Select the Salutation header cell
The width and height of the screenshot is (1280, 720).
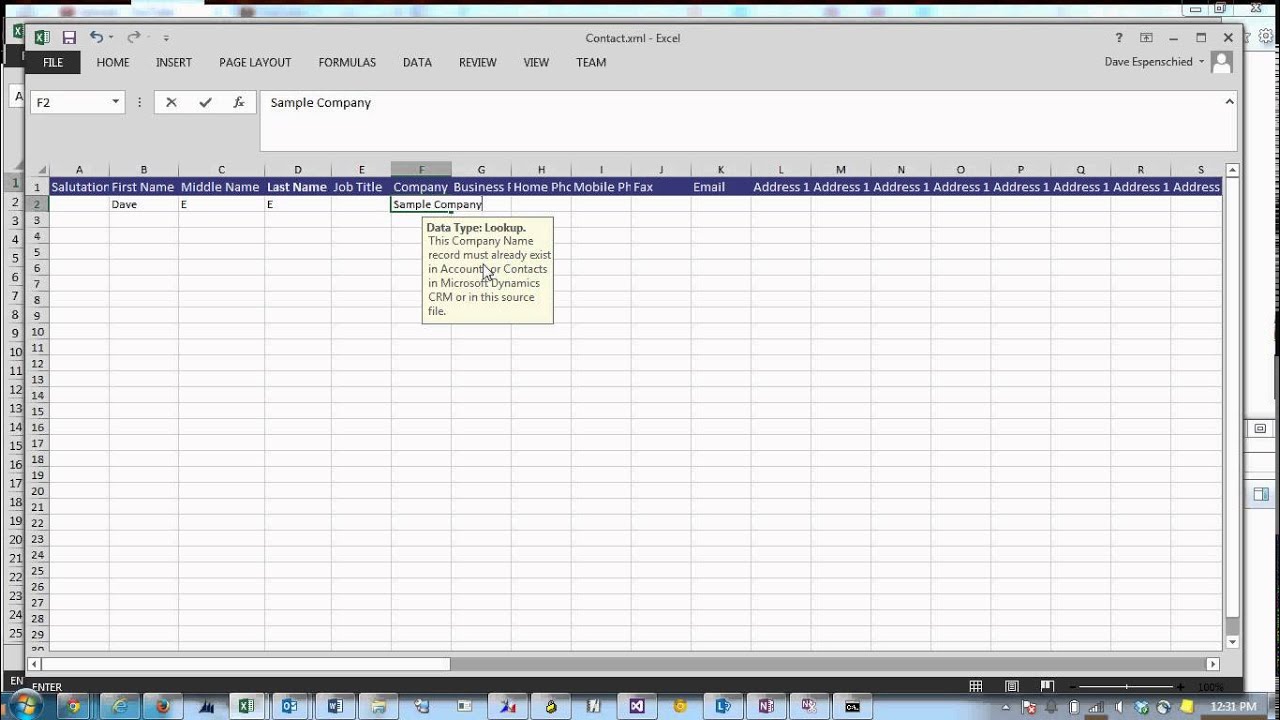point(79,187)
